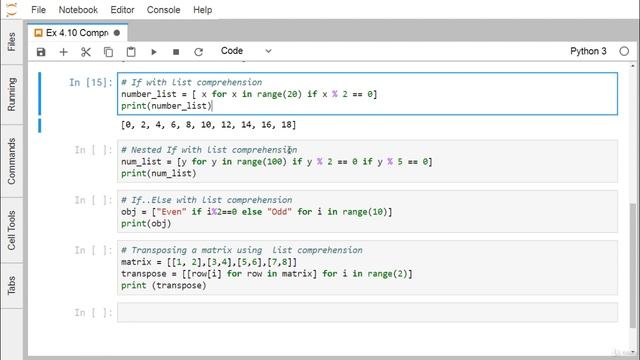Screen dimensions: 640x360
Task: Open the Tabs sidebar panel
Action: pyautogui.click(x=11, y=285)
